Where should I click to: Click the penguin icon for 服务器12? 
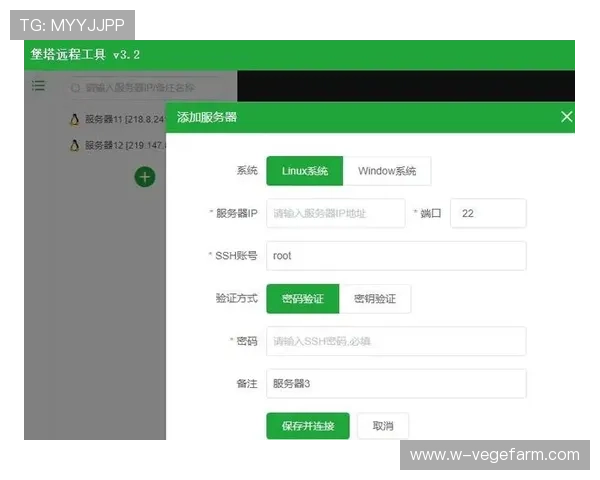[75, 145]
